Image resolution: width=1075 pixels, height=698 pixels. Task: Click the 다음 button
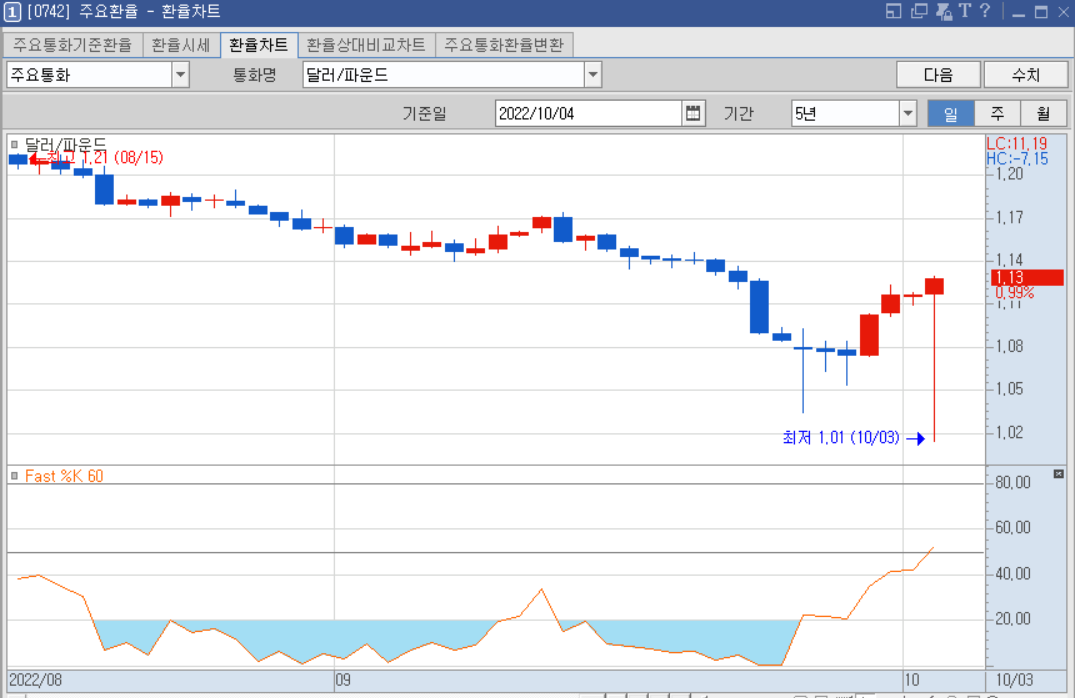coord(939,74)
